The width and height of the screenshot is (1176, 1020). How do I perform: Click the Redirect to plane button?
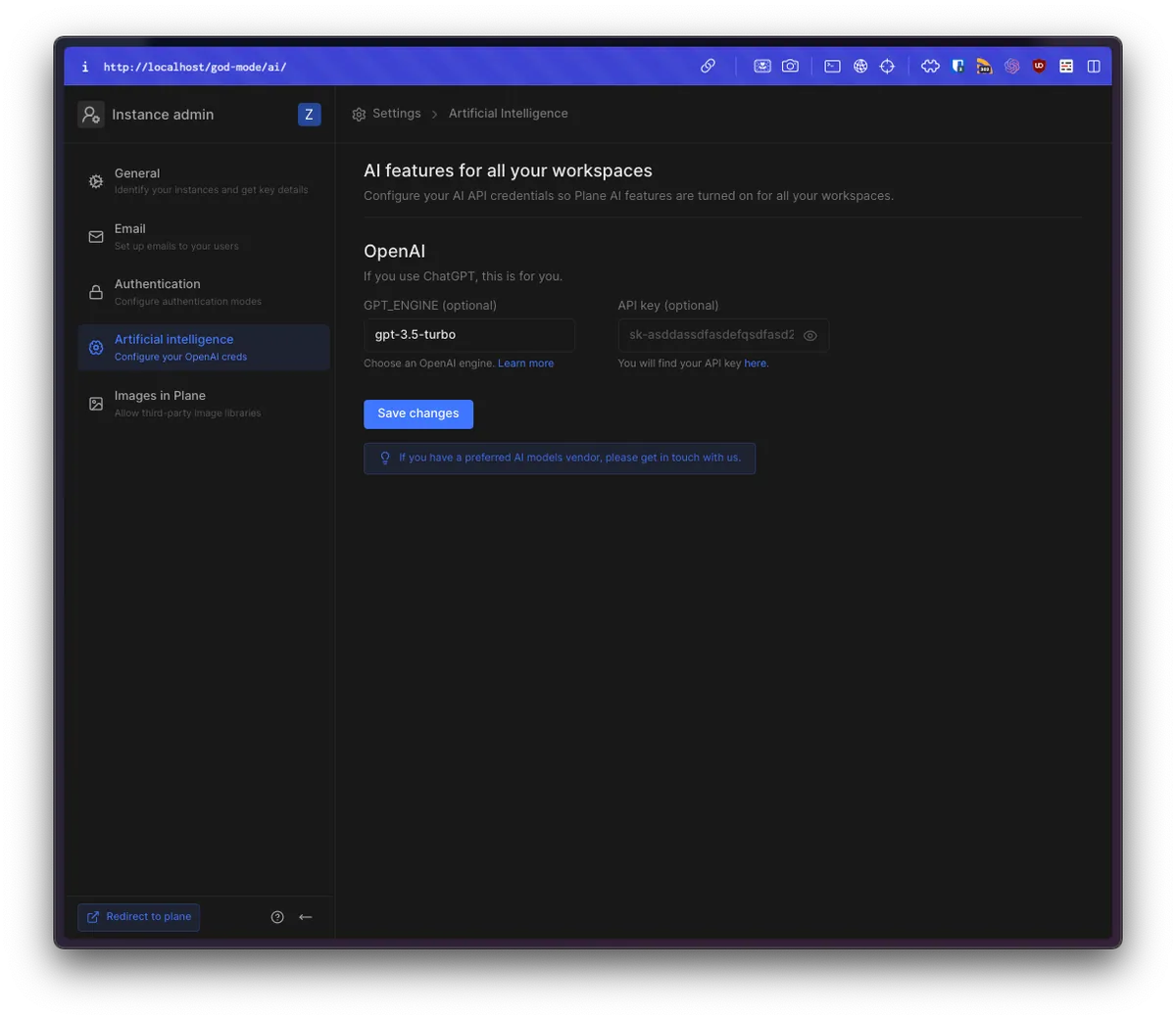(x=139, y=917)
